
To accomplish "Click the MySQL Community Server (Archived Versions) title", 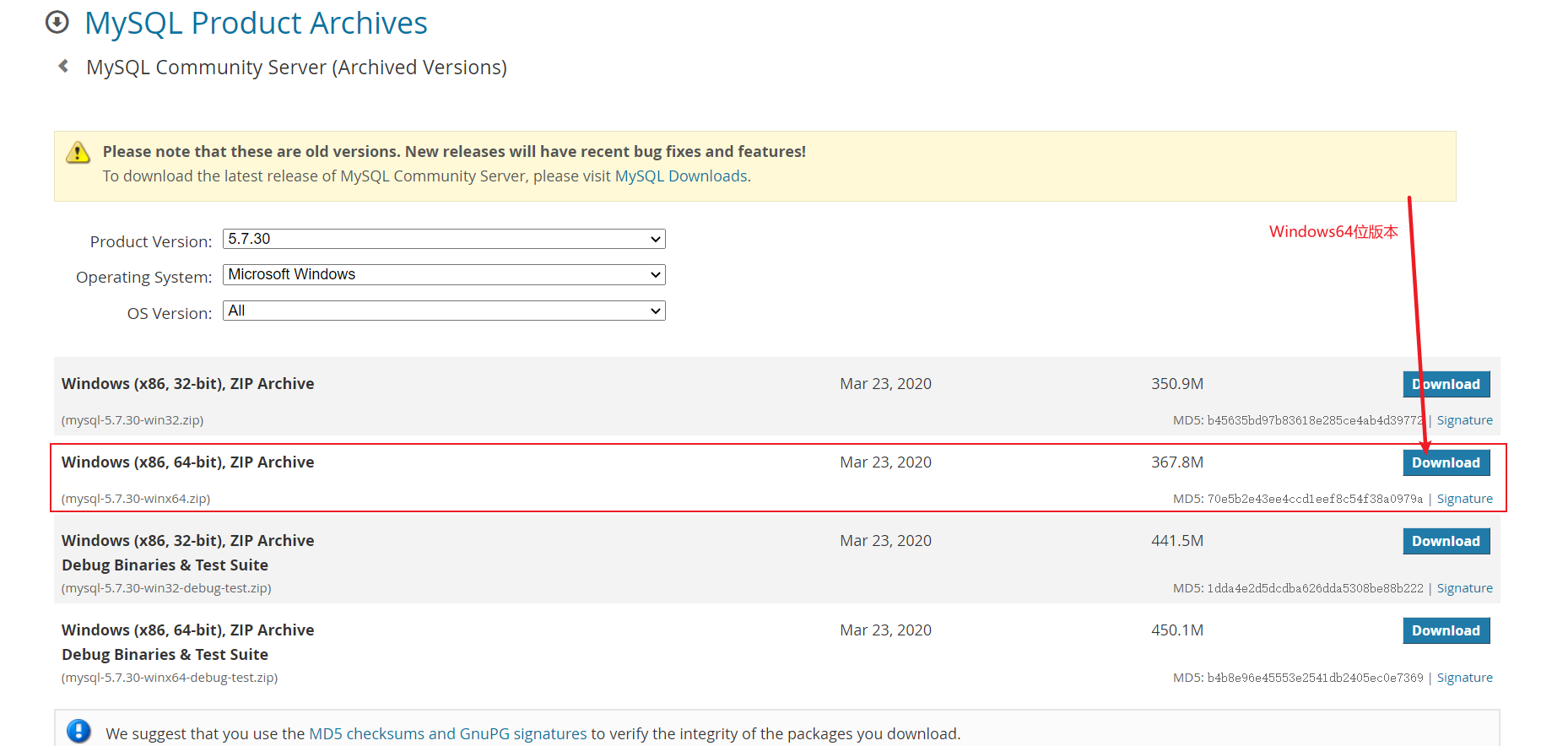I will click(296, 67).
